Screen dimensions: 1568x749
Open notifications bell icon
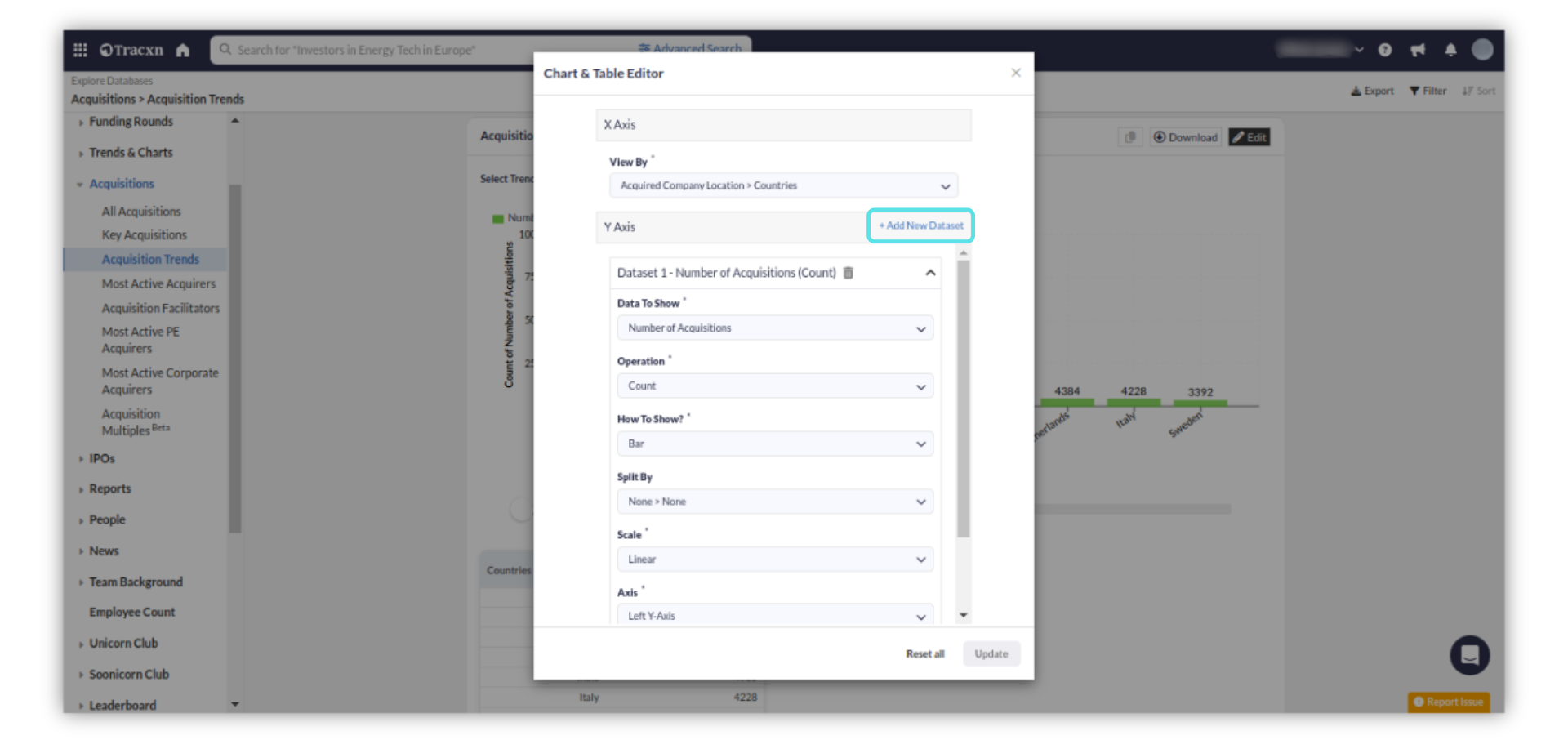(1450, 50)
